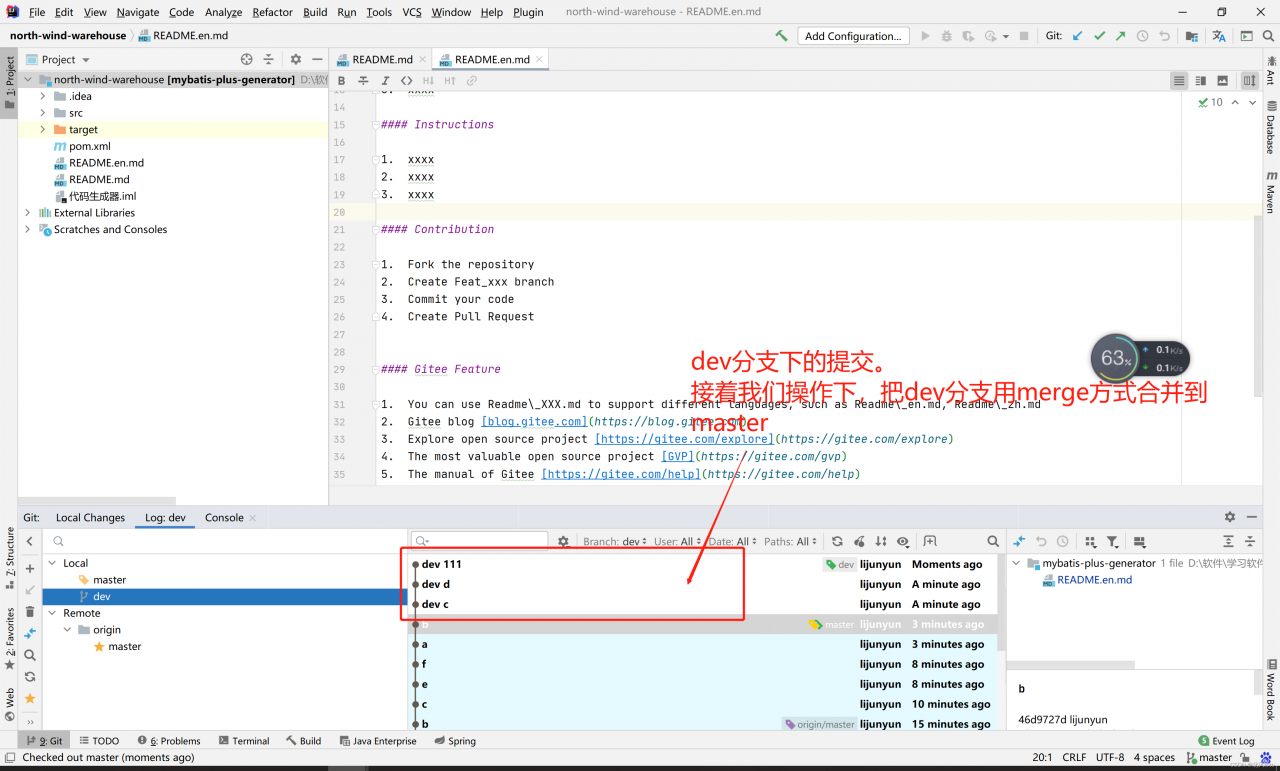Toggle Show Diff compare arrows in branches toolbar
Viewport: 1280px width, 771px height.
[x=30, y=634]
